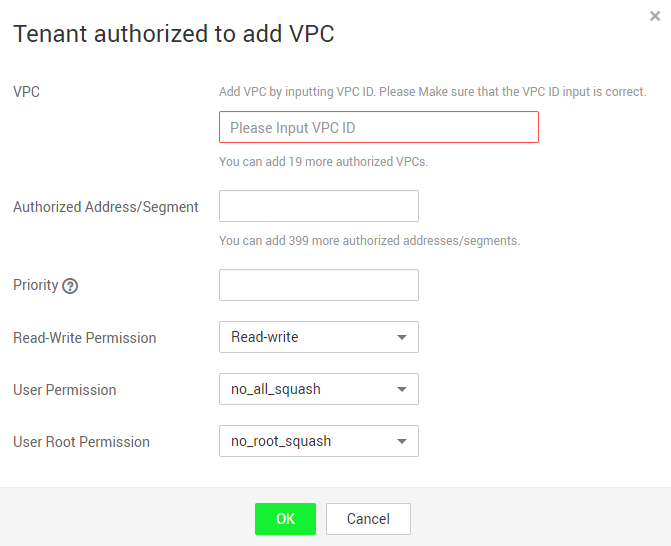Click the Priority label text

coord(36,285)
